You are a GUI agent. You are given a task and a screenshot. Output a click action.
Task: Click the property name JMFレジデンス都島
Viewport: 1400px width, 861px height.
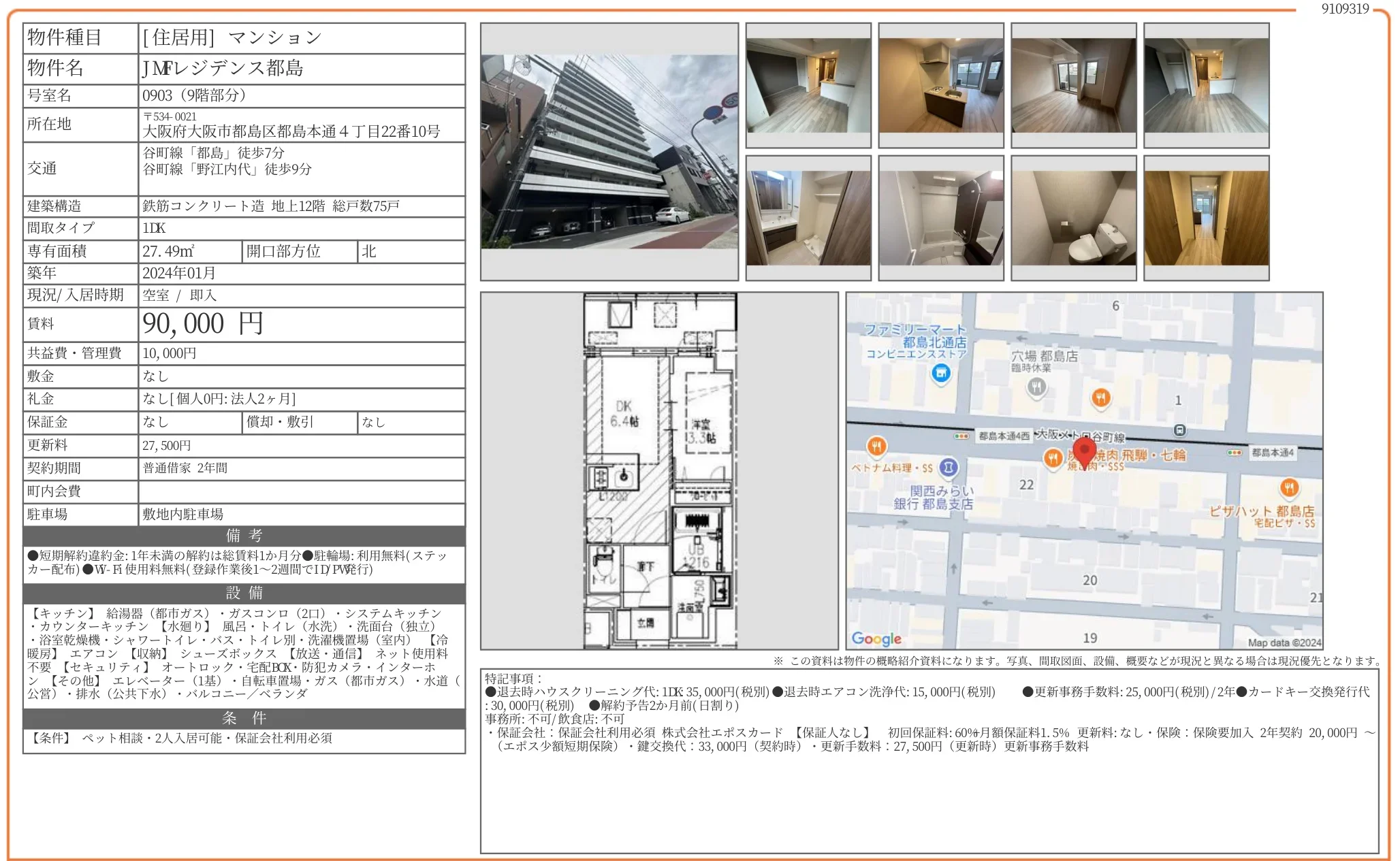coord(223,68)
